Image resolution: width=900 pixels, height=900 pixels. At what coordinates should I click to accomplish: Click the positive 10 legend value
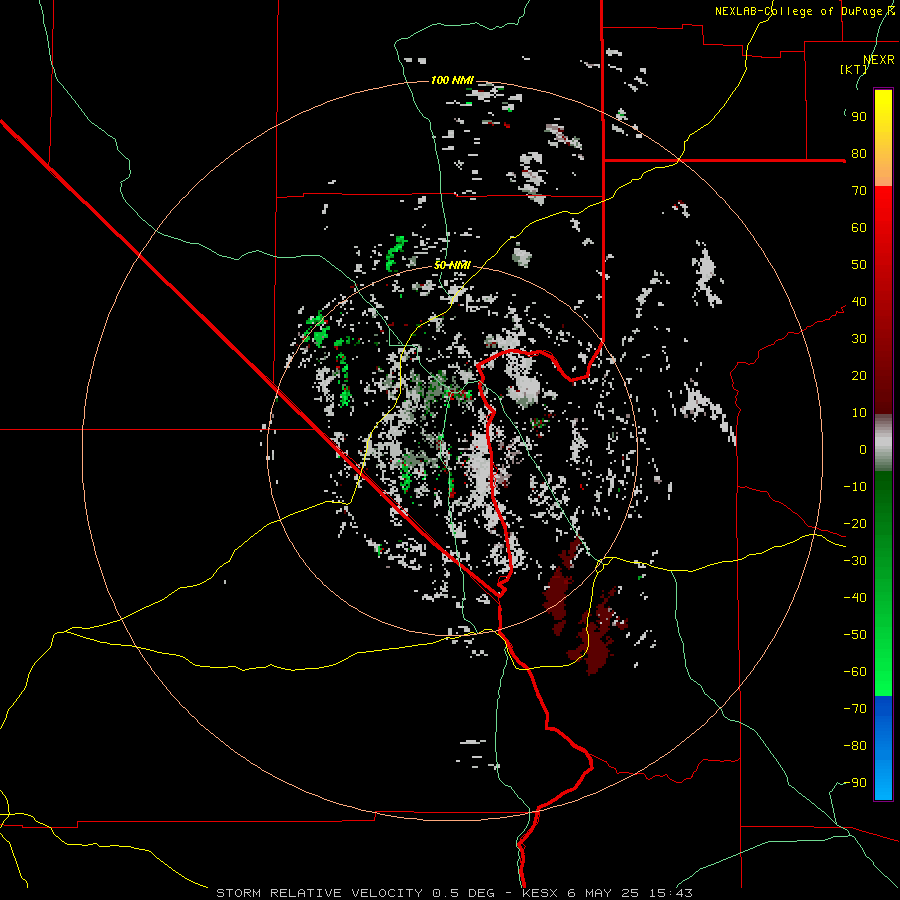point(859,413)
